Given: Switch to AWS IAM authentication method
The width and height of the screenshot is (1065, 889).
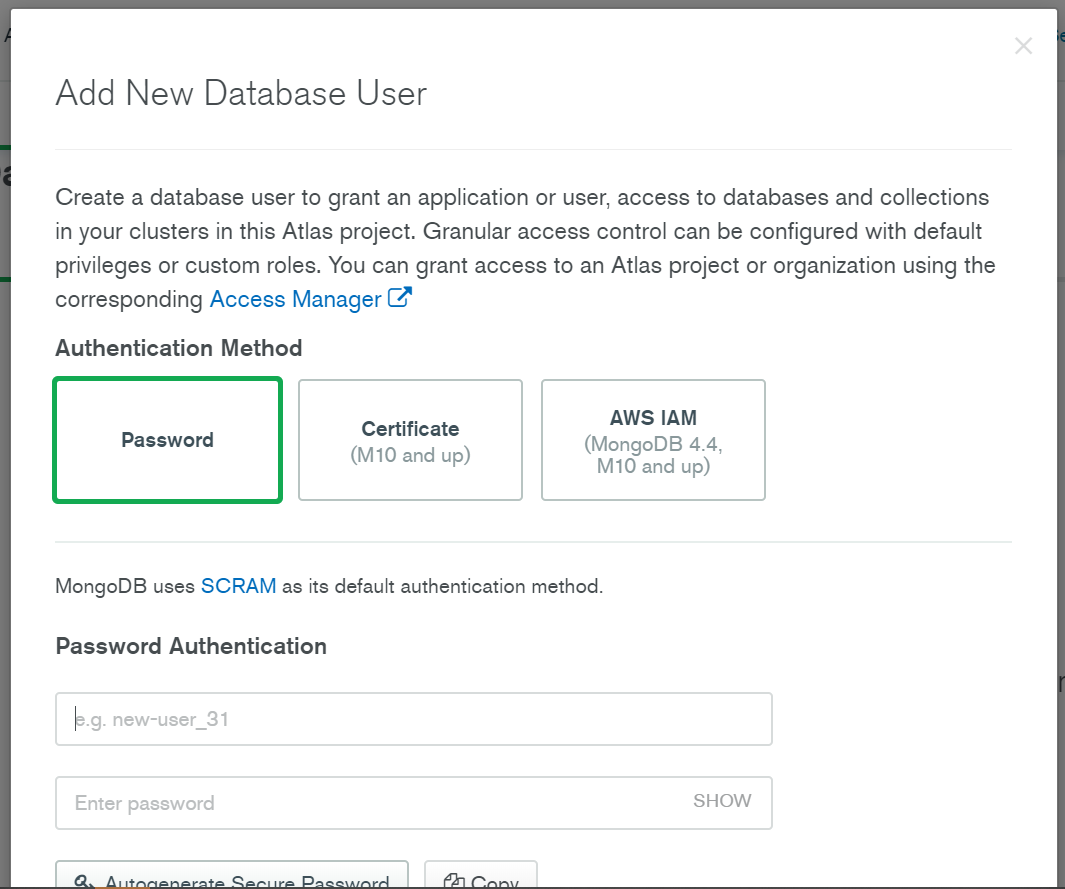Looking at the screenshot, I should [653, 440].
